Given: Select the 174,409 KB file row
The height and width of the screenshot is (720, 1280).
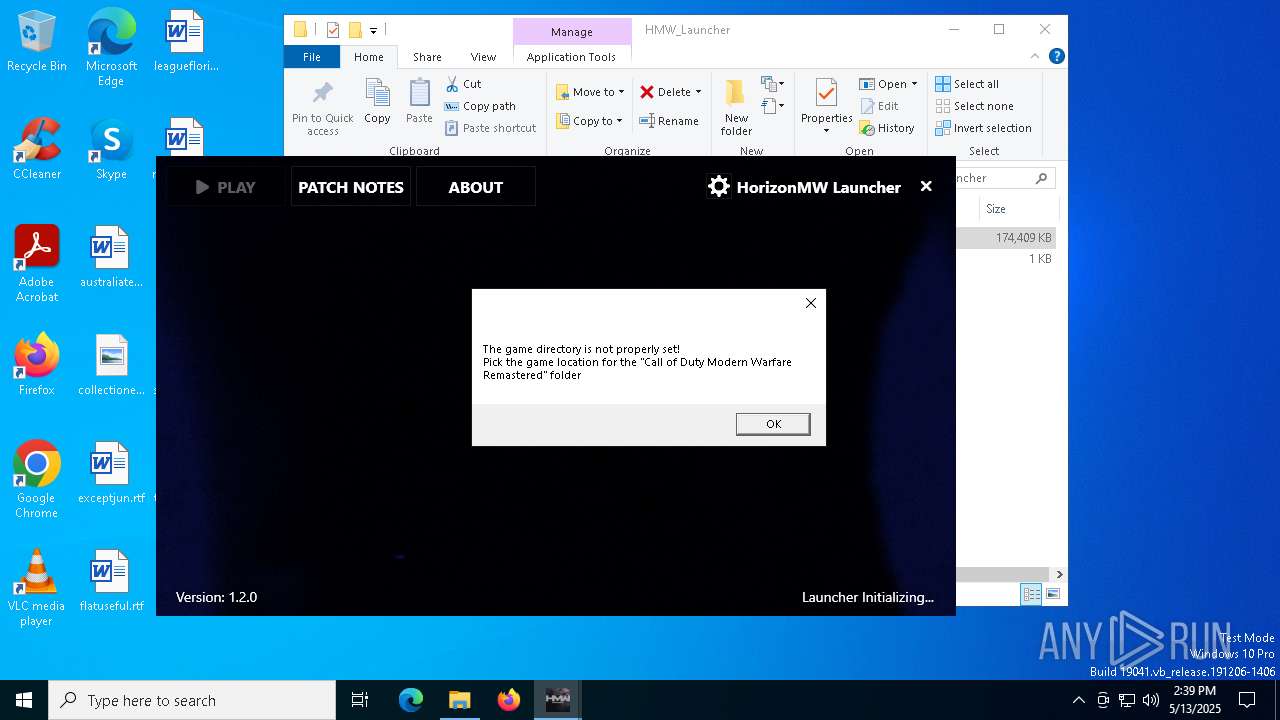Looking at the screenshot, I should [x=1005, y=238].
